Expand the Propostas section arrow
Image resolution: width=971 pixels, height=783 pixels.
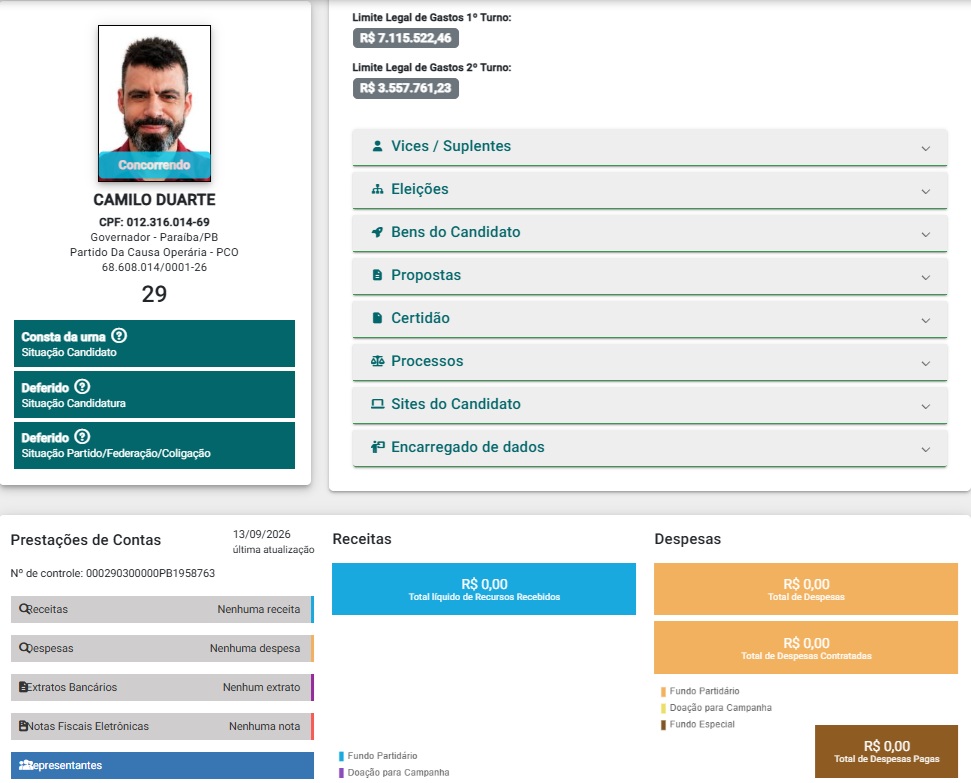[925, 278]
